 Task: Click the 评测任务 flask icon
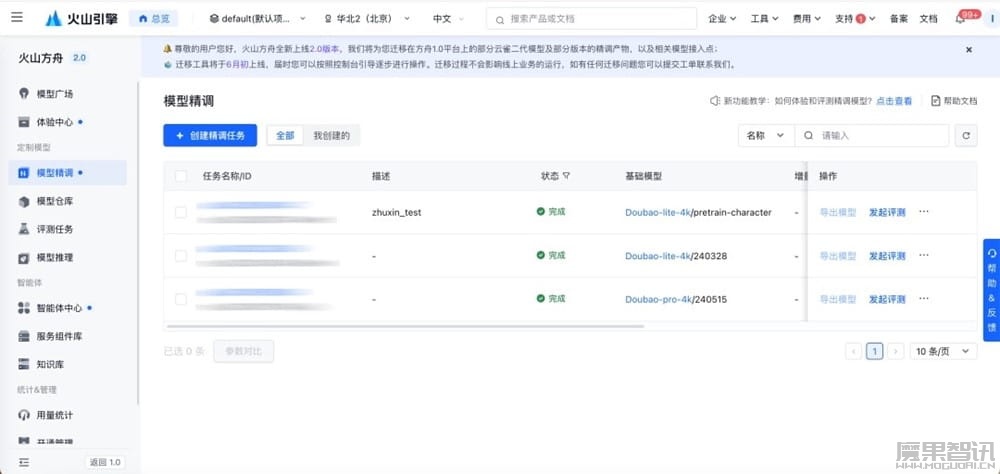click(x=24, y=229)
